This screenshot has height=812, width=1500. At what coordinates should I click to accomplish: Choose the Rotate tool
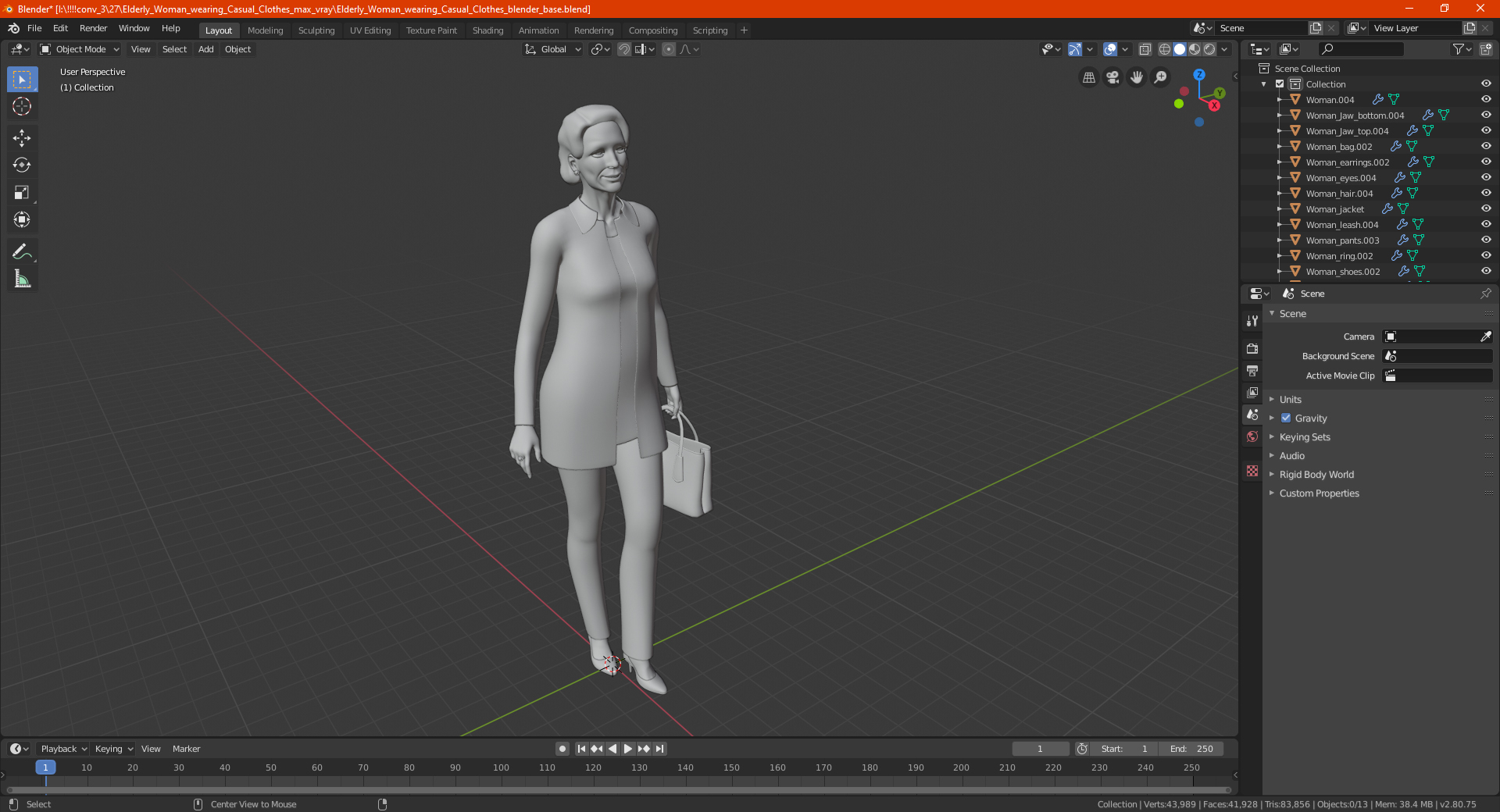22,165
